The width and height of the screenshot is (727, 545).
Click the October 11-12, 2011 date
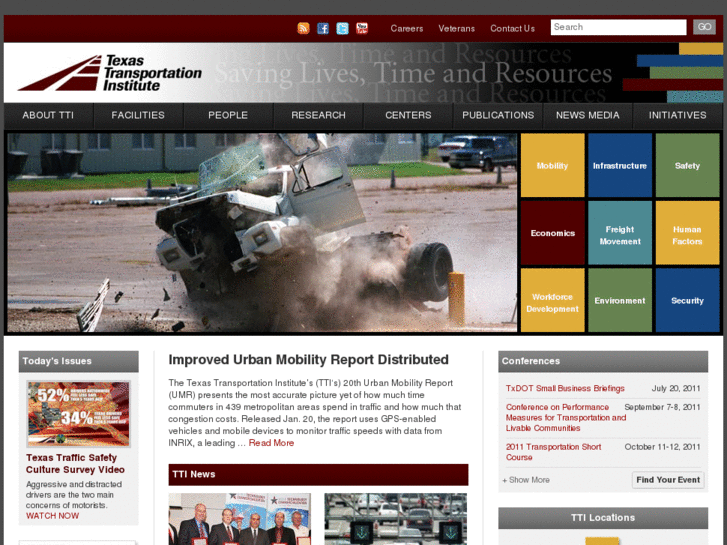[662, 447]
